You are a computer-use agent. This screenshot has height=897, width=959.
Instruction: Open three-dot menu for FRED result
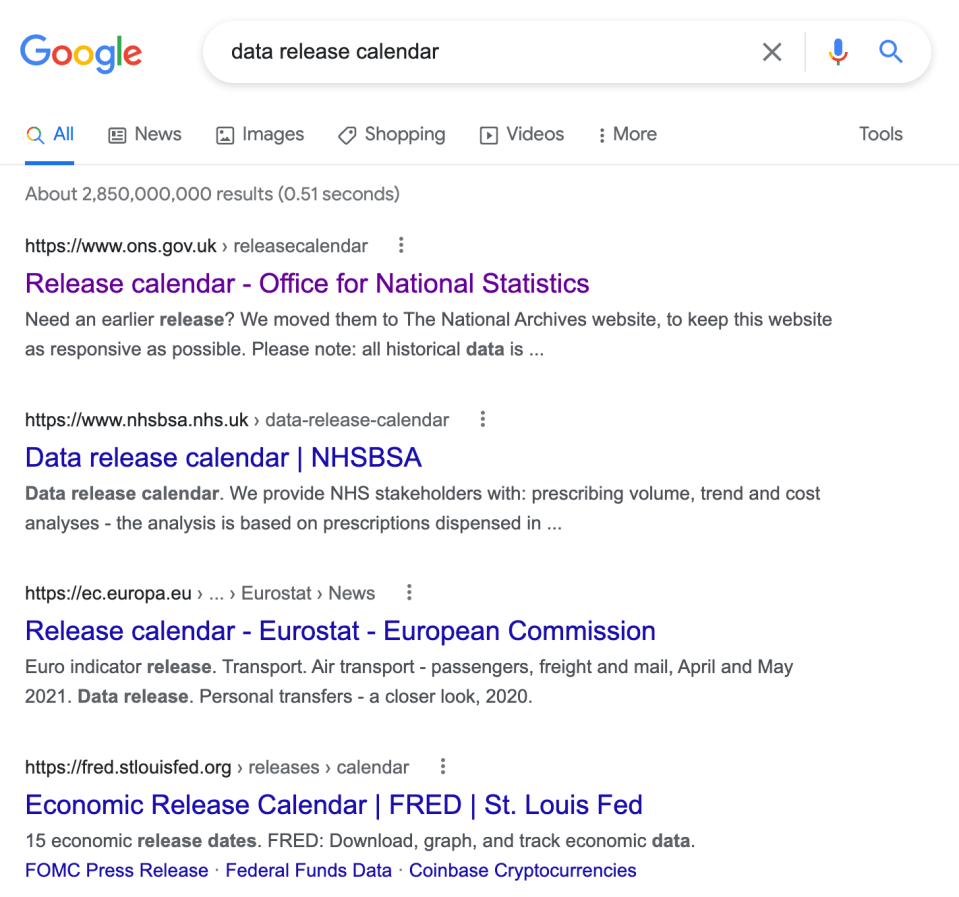443,767
